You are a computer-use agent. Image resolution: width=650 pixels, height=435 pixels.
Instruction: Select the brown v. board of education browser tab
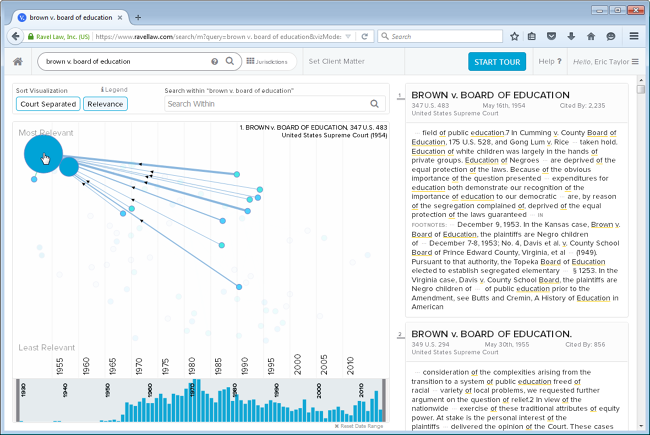click(70, 17)
